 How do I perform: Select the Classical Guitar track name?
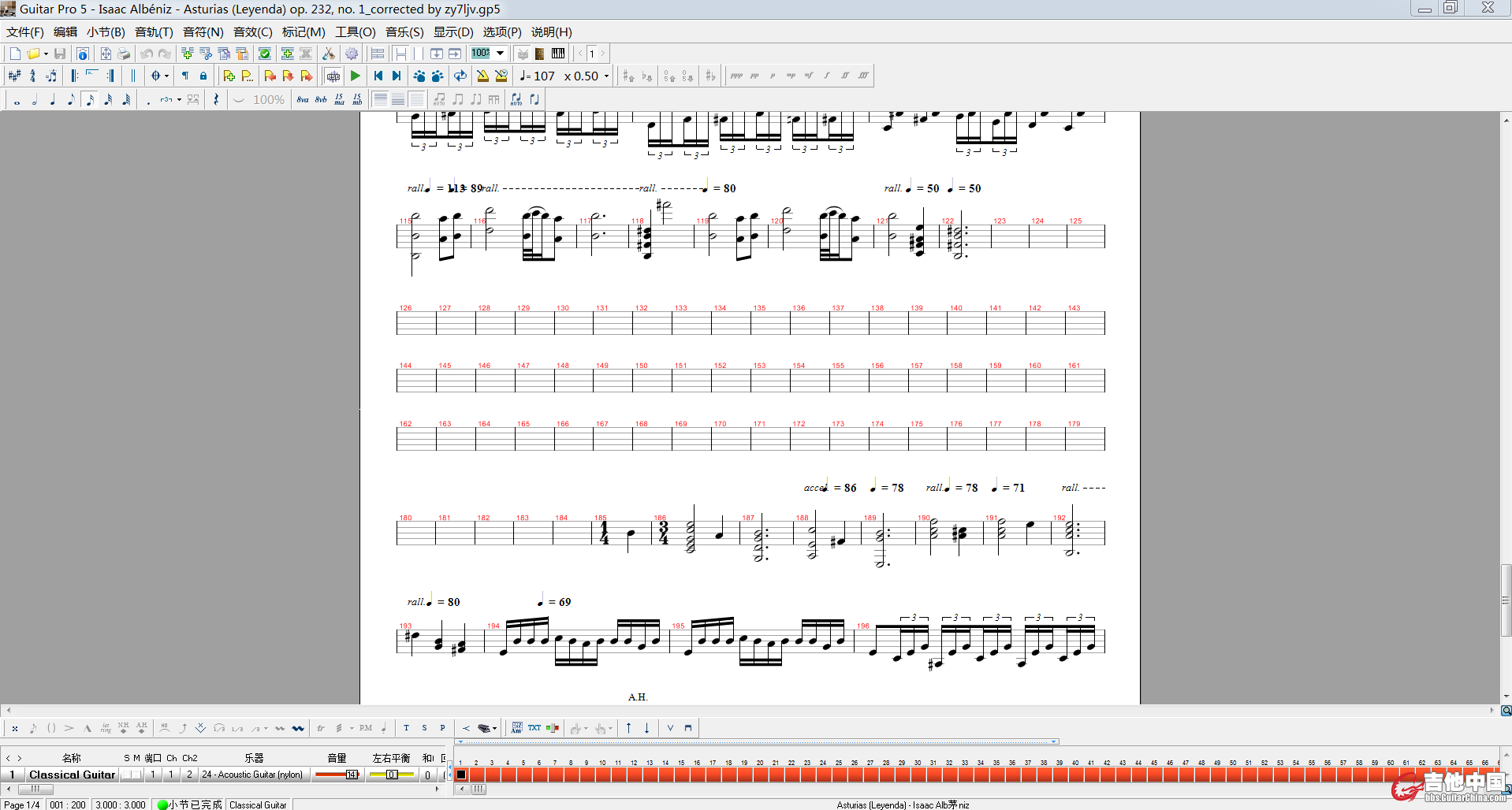72,775
